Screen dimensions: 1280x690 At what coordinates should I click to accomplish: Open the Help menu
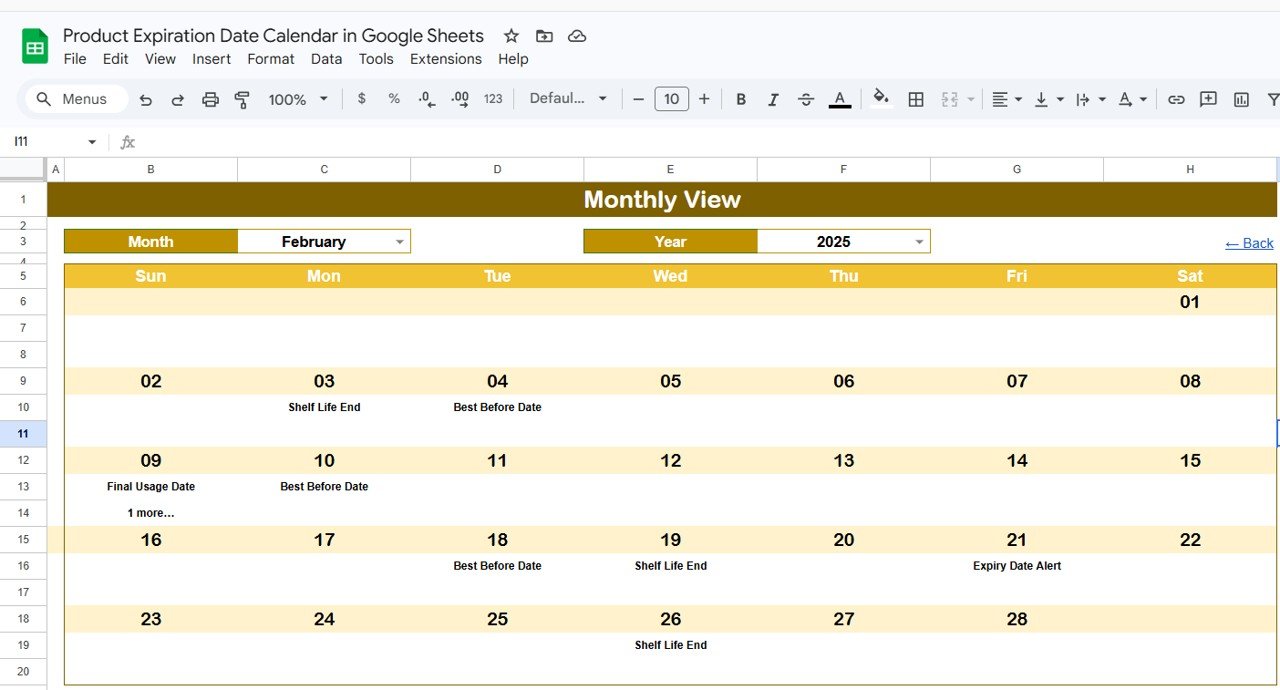click(x=513, y=59)
